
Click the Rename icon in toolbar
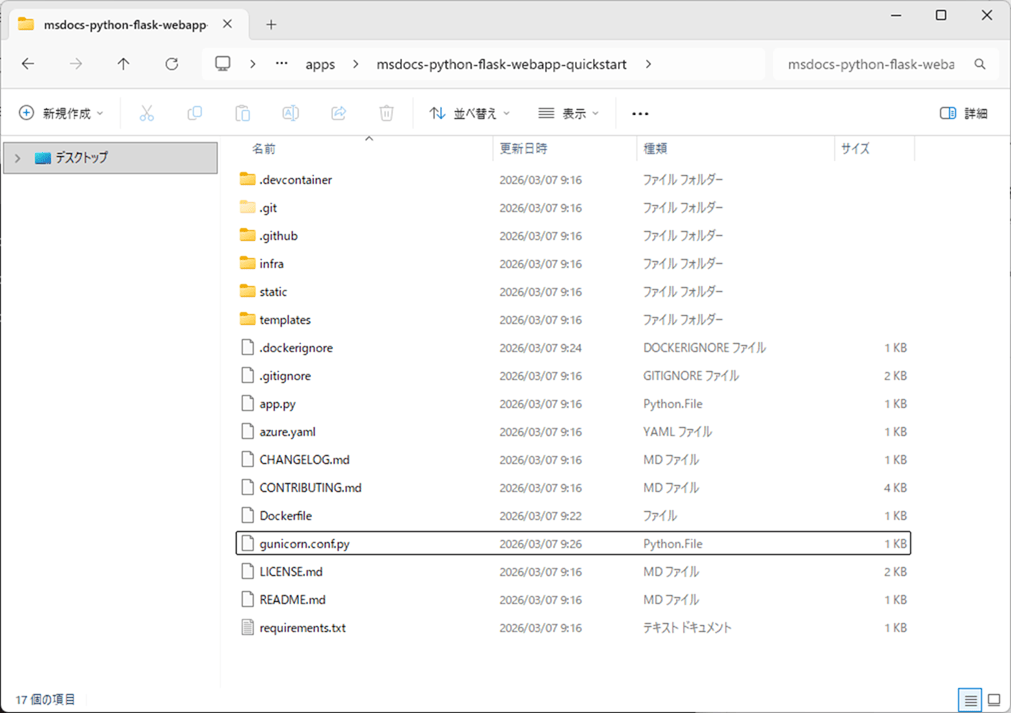point(290,114)
